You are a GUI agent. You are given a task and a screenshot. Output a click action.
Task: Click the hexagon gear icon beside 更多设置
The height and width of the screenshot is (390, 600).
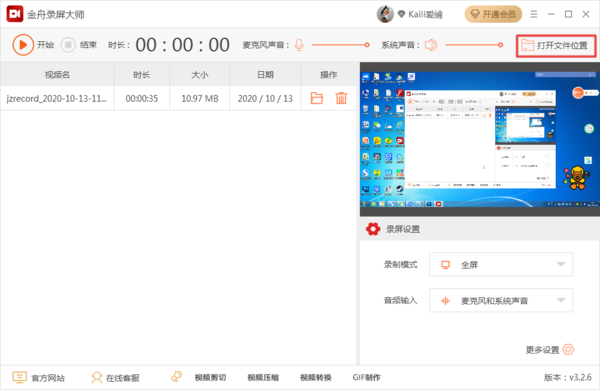[568, 349]
